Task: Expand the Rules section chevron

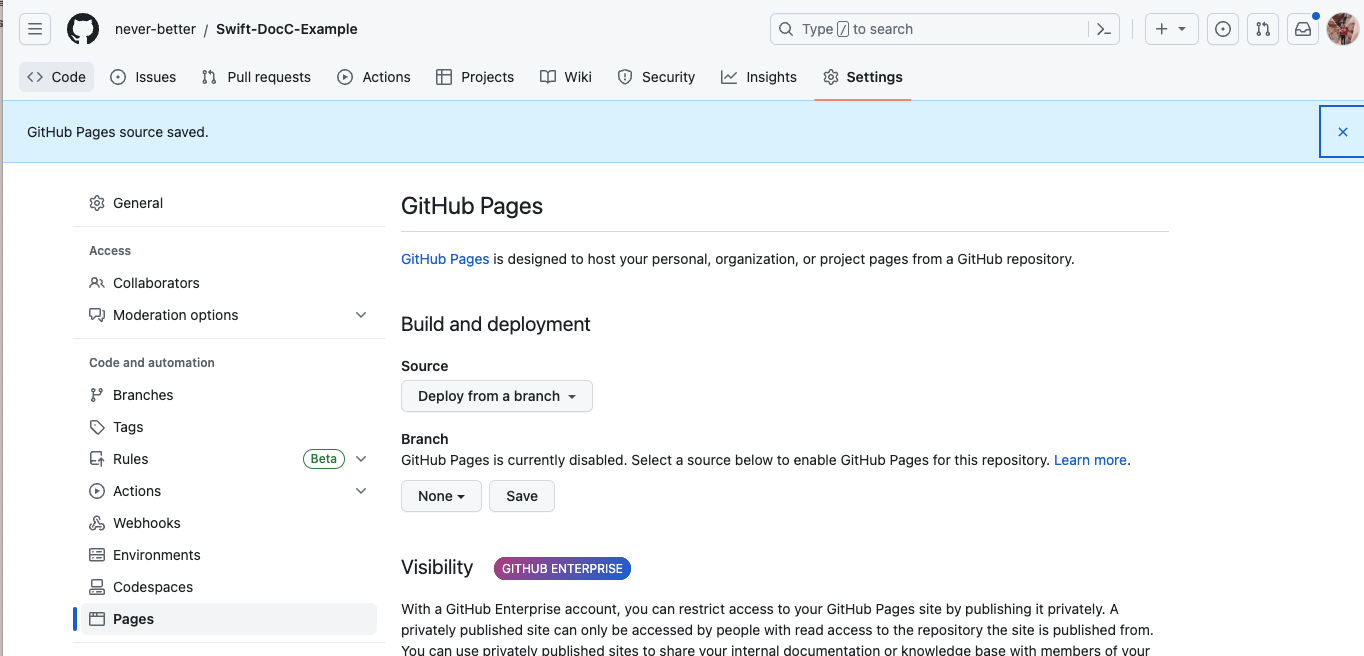Action: [361, 459]
